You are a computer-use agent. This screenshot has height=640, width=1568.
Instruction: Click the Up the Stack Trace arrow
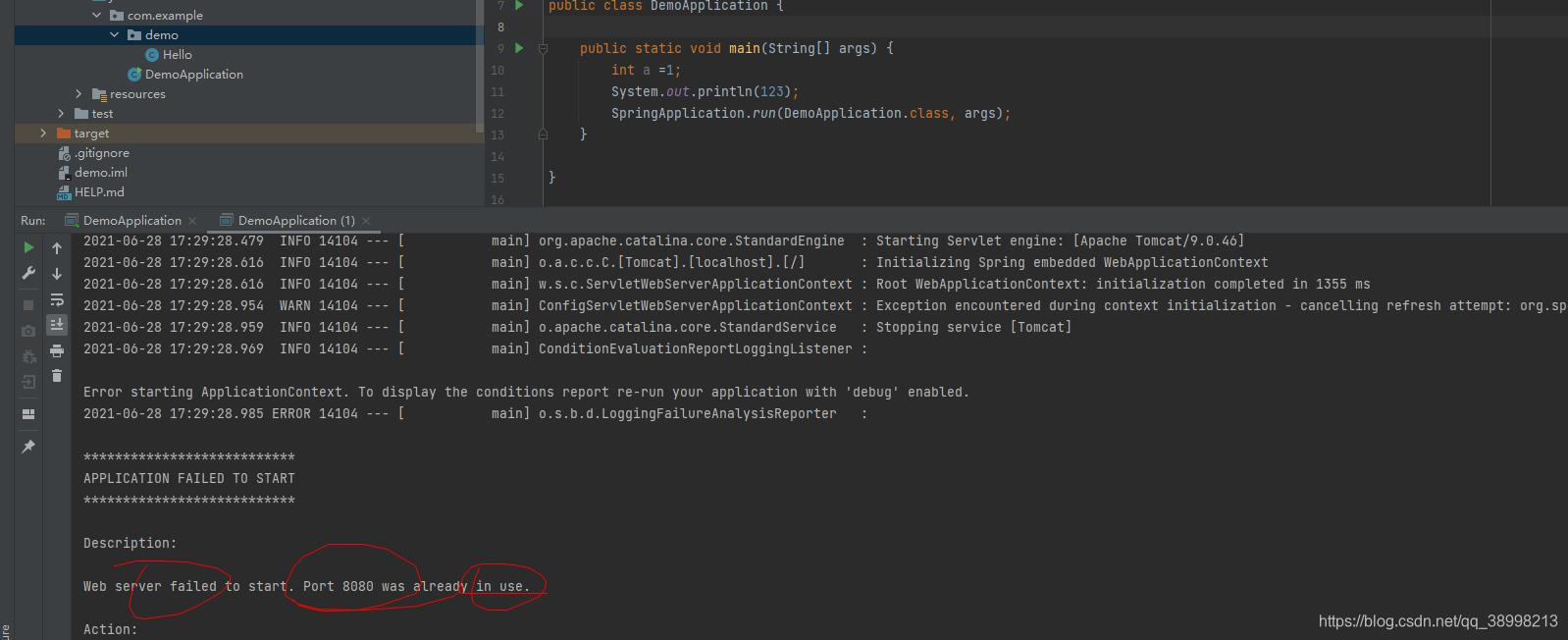pyautogui.click(x=57, y=248)
